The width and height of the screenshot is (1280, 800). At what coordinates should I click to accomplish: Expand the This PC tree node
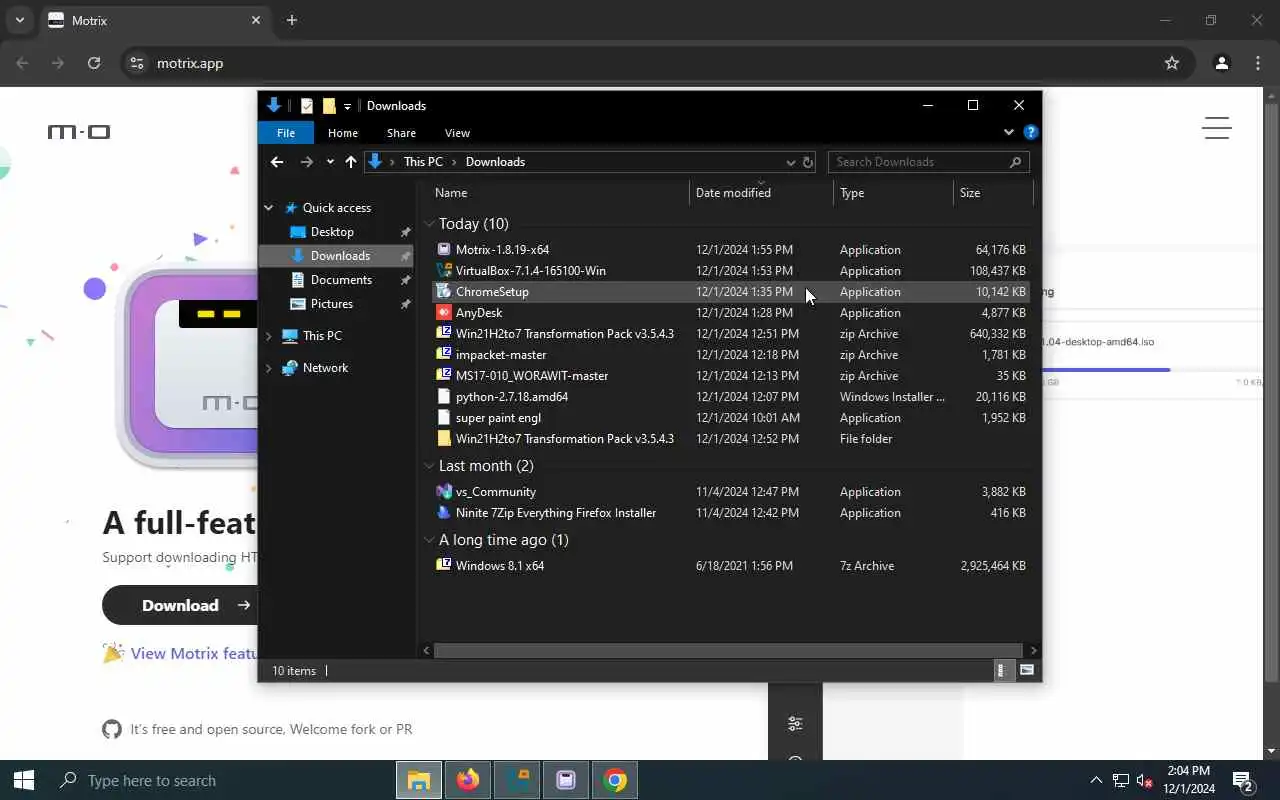(268, 336)
